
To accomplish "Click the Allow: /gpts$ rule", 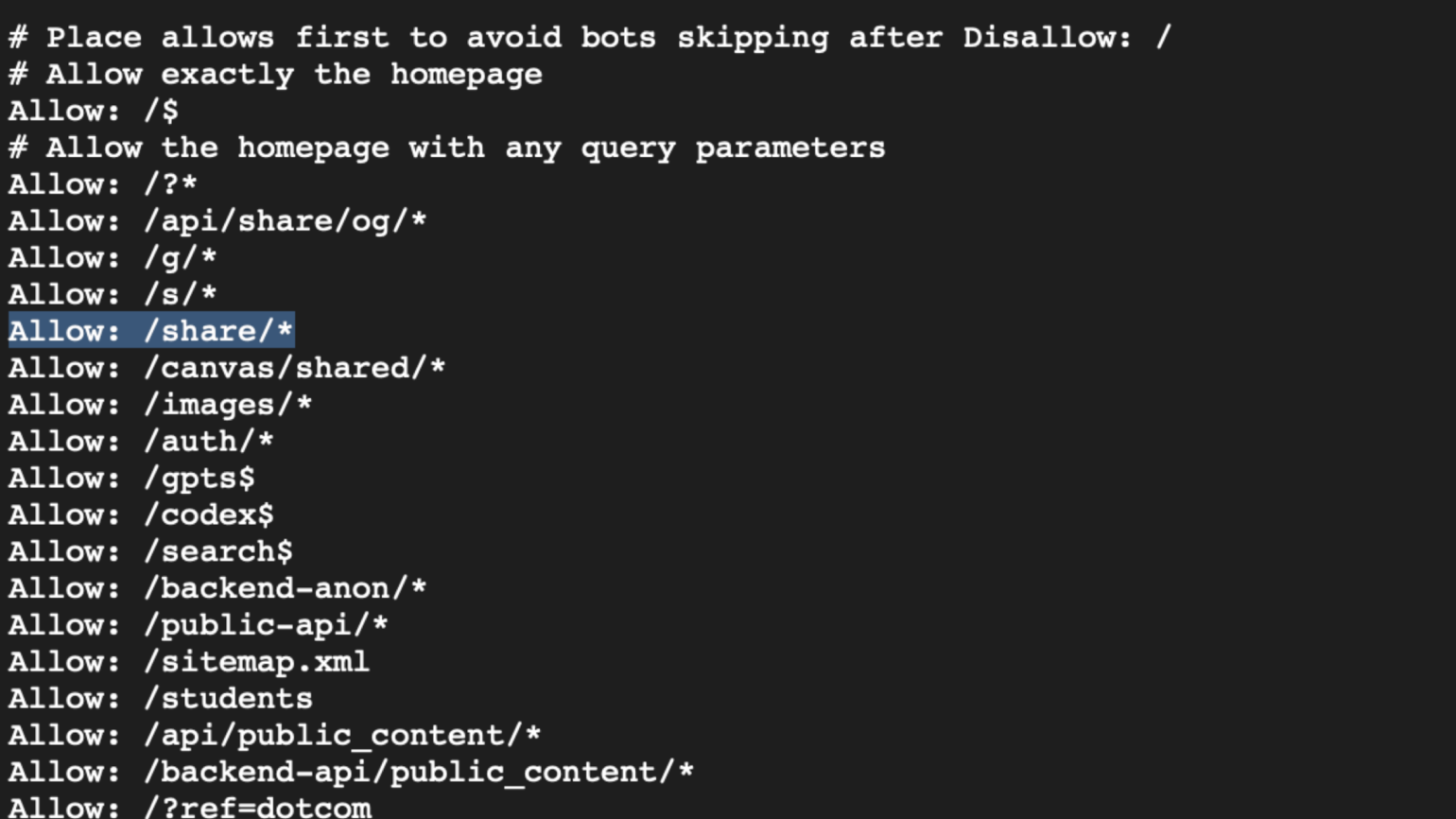I will (x=132, y=479).
